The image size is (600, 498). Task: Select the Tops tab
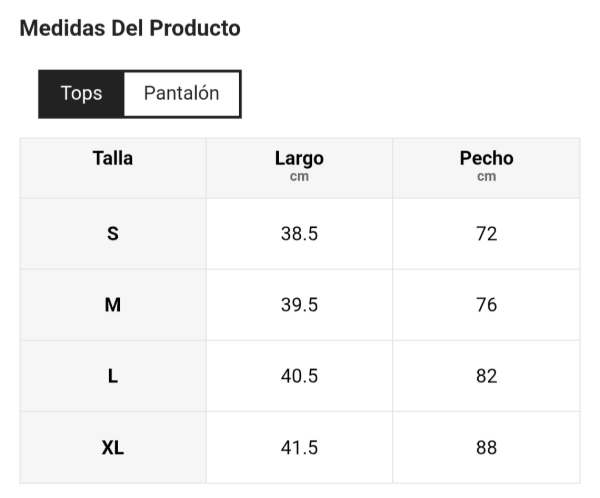point(81,94)
